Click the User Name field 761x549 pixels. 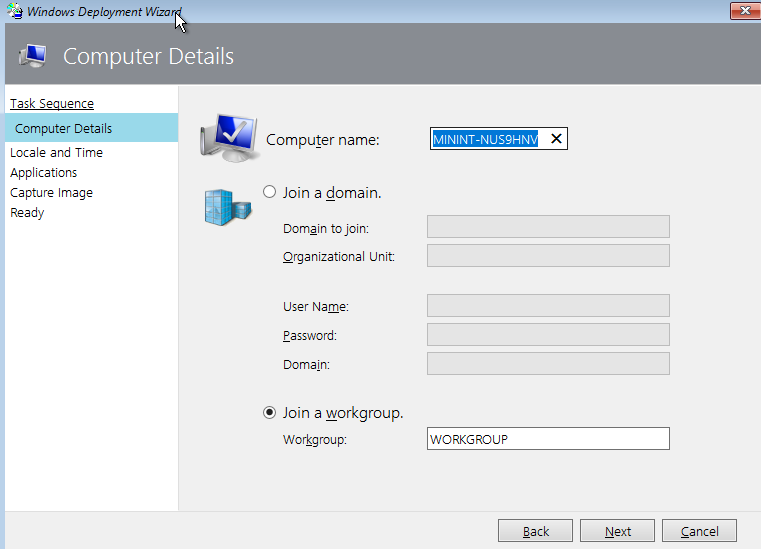548,306
